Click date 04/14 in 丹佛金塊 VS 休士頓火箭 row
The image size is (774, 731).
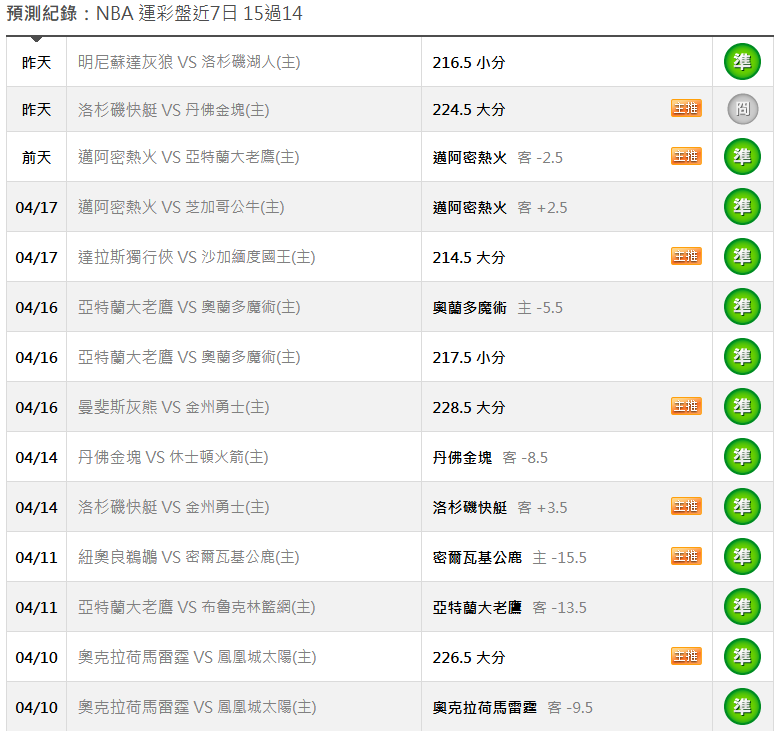(x=37, y=458)
